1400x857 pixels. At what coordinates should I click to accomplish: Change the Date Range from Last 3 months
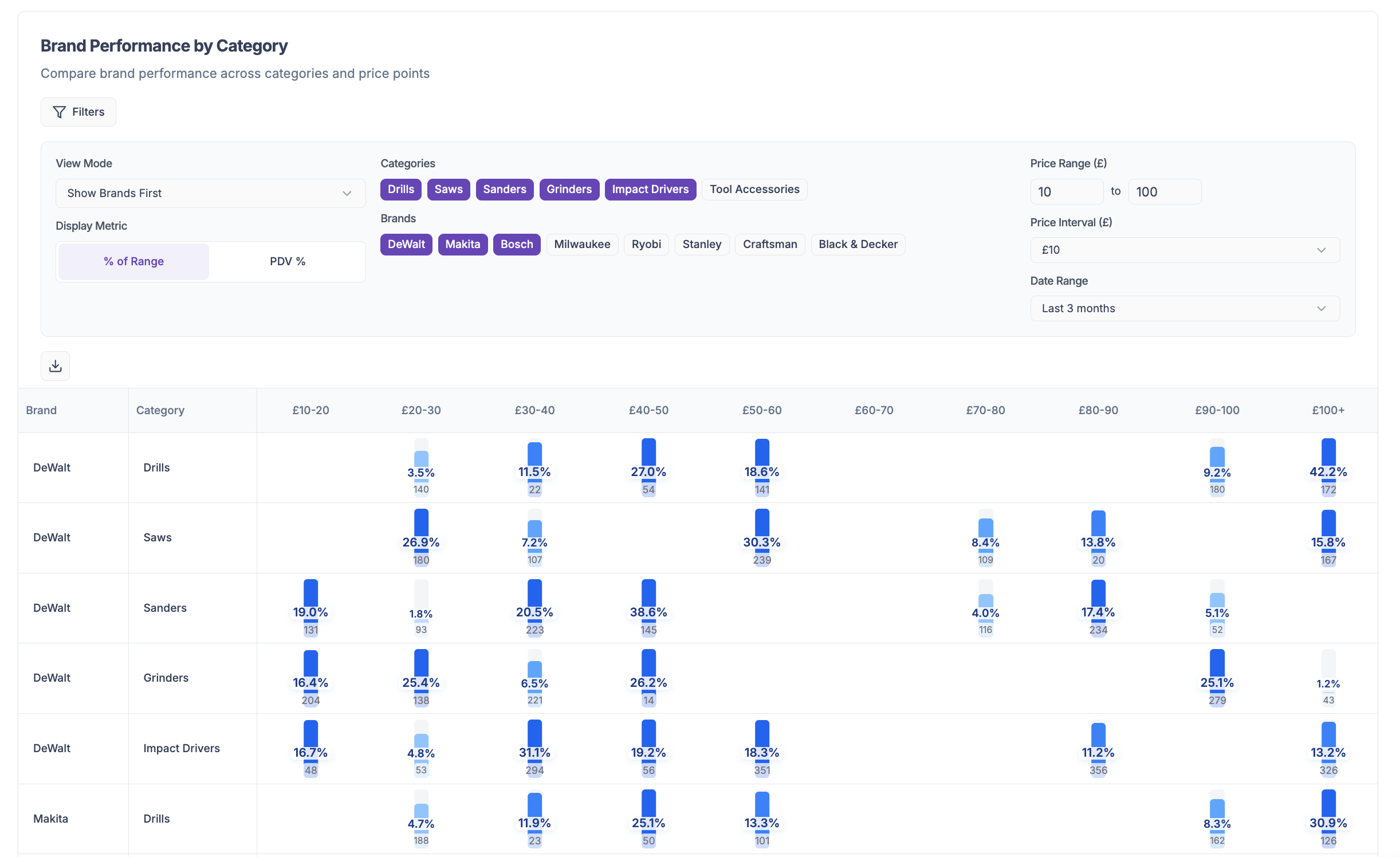(1184, 308)
